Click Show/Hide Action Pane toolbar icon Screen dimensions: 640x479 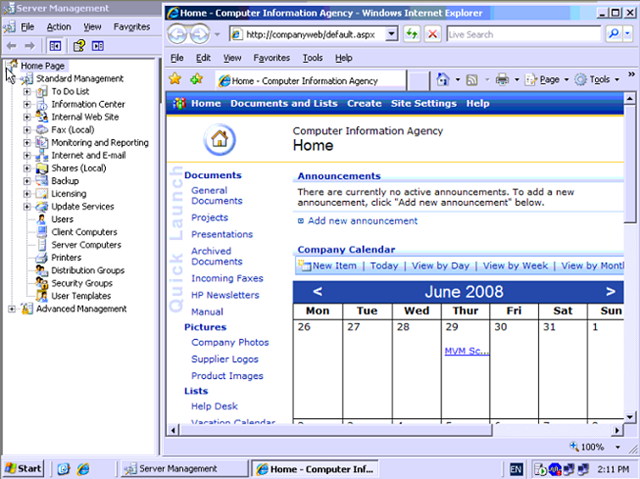[x=98, y=46]
